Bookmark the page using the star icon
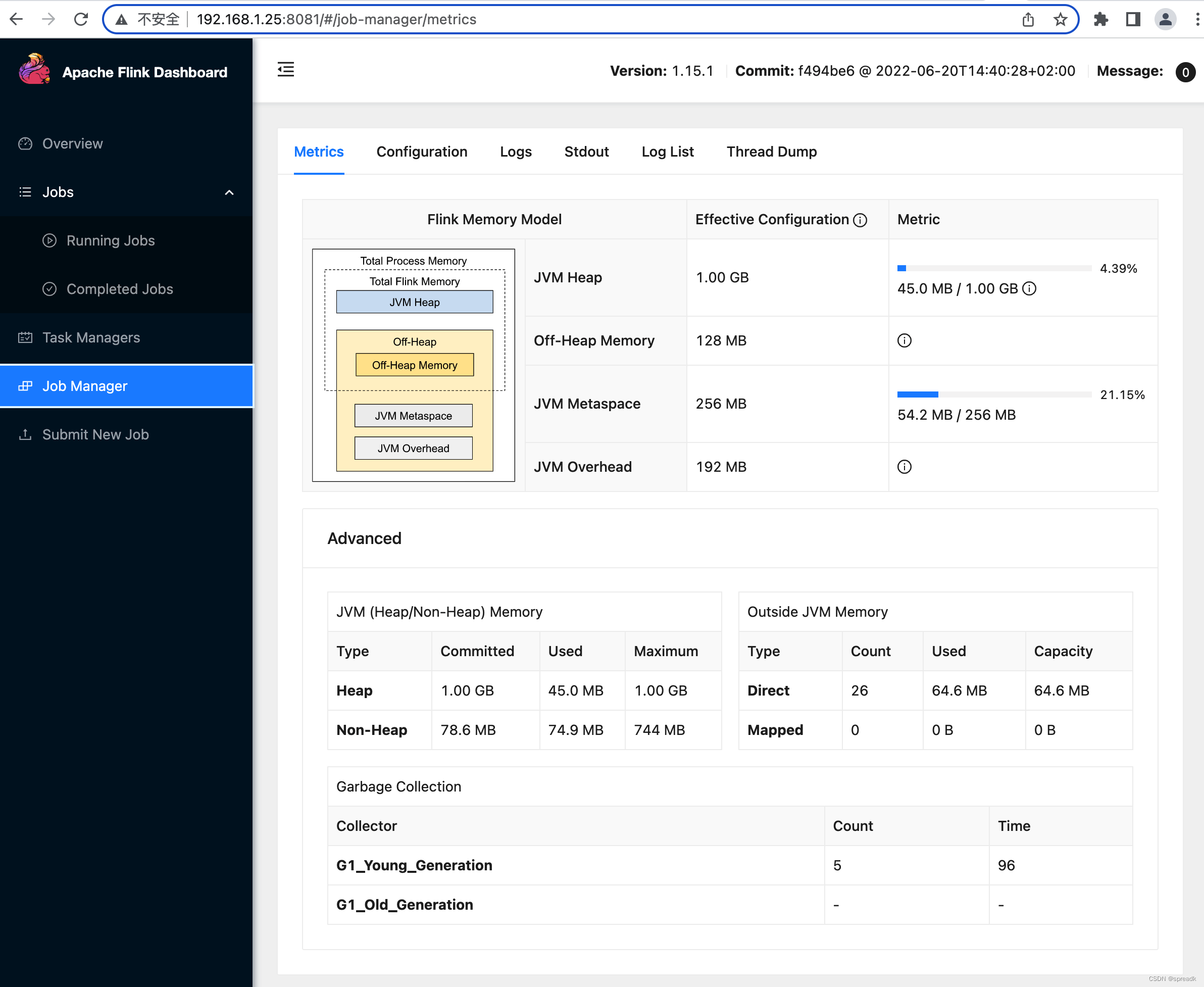 pyautogui.click(x=1060, y=19)
